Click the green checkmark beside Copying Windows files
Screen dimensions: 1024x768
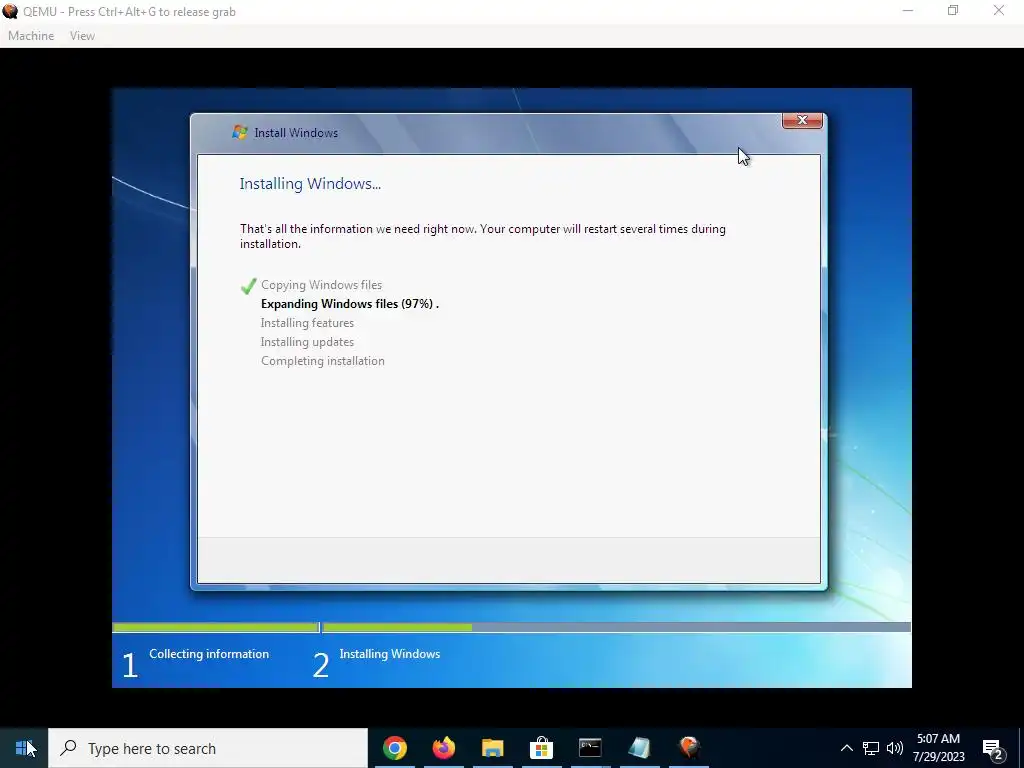[x=248, y=285]
